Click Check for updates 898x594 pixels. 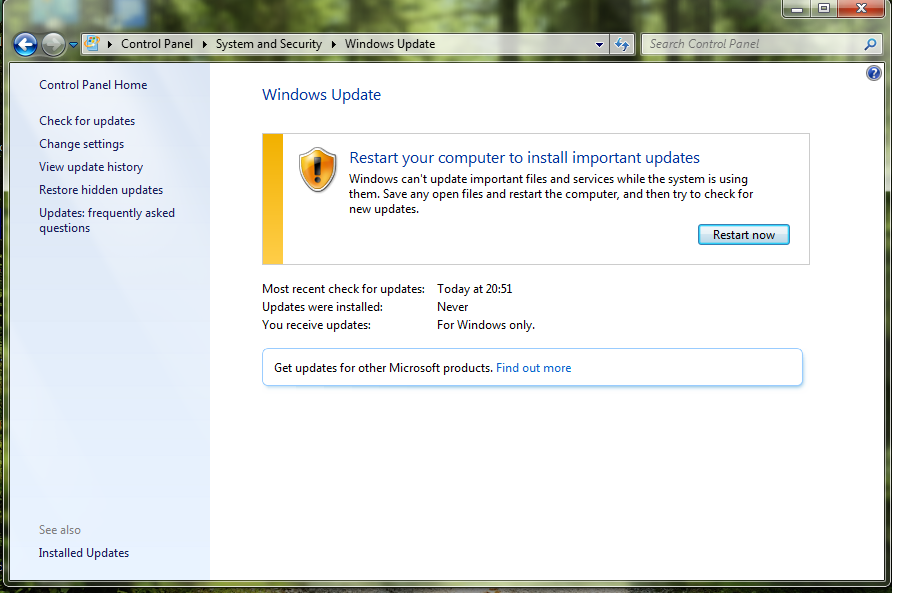point(87,121)
